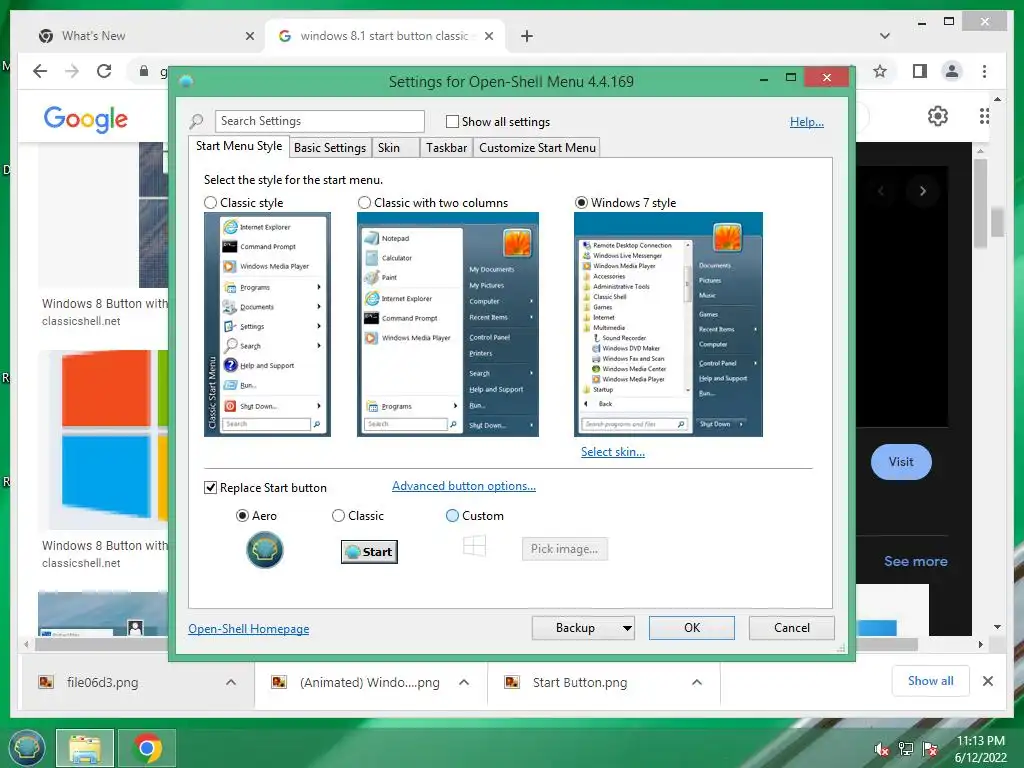Click Chrome page vertical scrollbar down arrow
Screen dimensions: 1024x768
click(x=997, y=627)
